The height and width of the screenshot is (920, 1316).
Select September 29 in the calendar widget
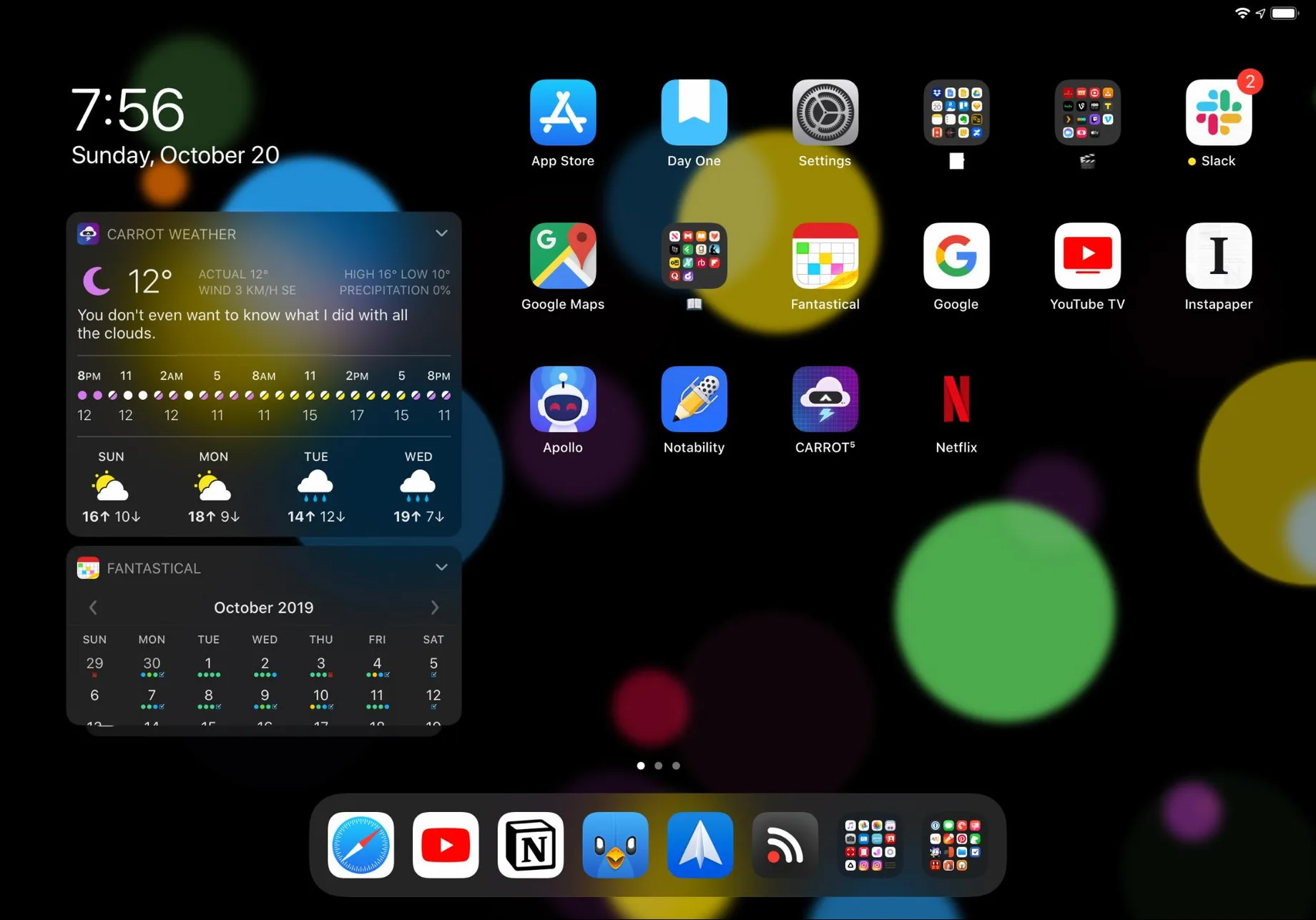[94, 665]
